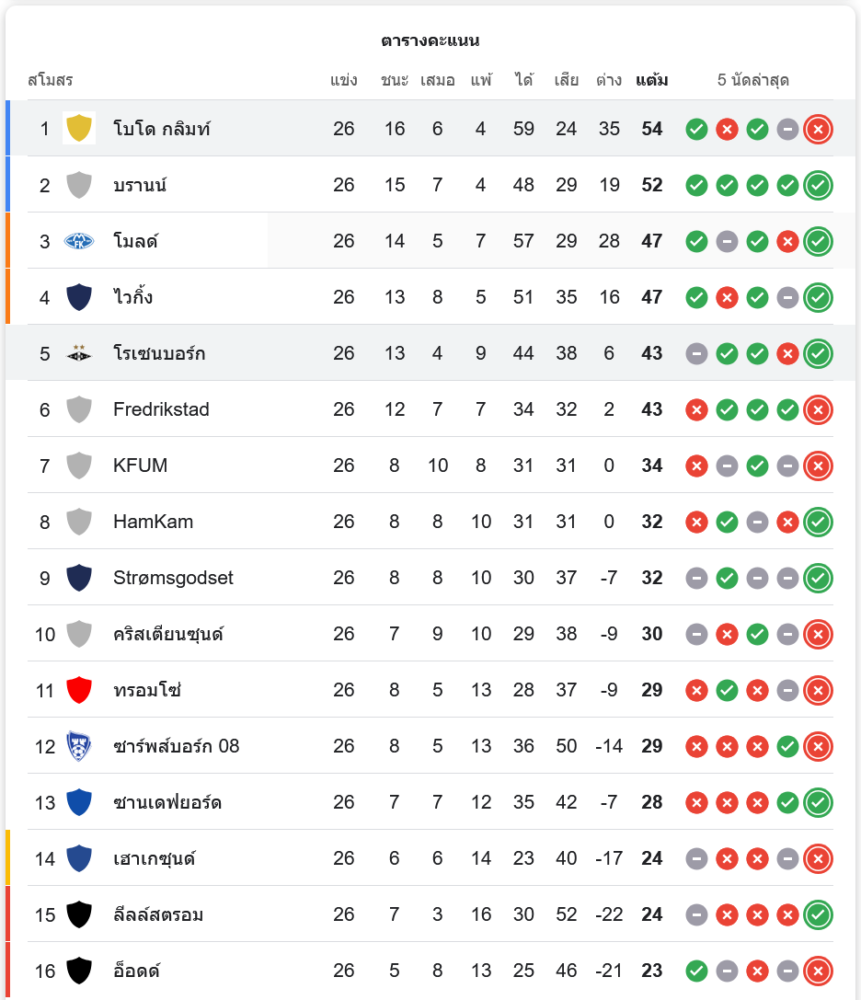Click Bodø/Glimt yellow shield crest
Screen dimensions: 861x1000
[79, 128]
